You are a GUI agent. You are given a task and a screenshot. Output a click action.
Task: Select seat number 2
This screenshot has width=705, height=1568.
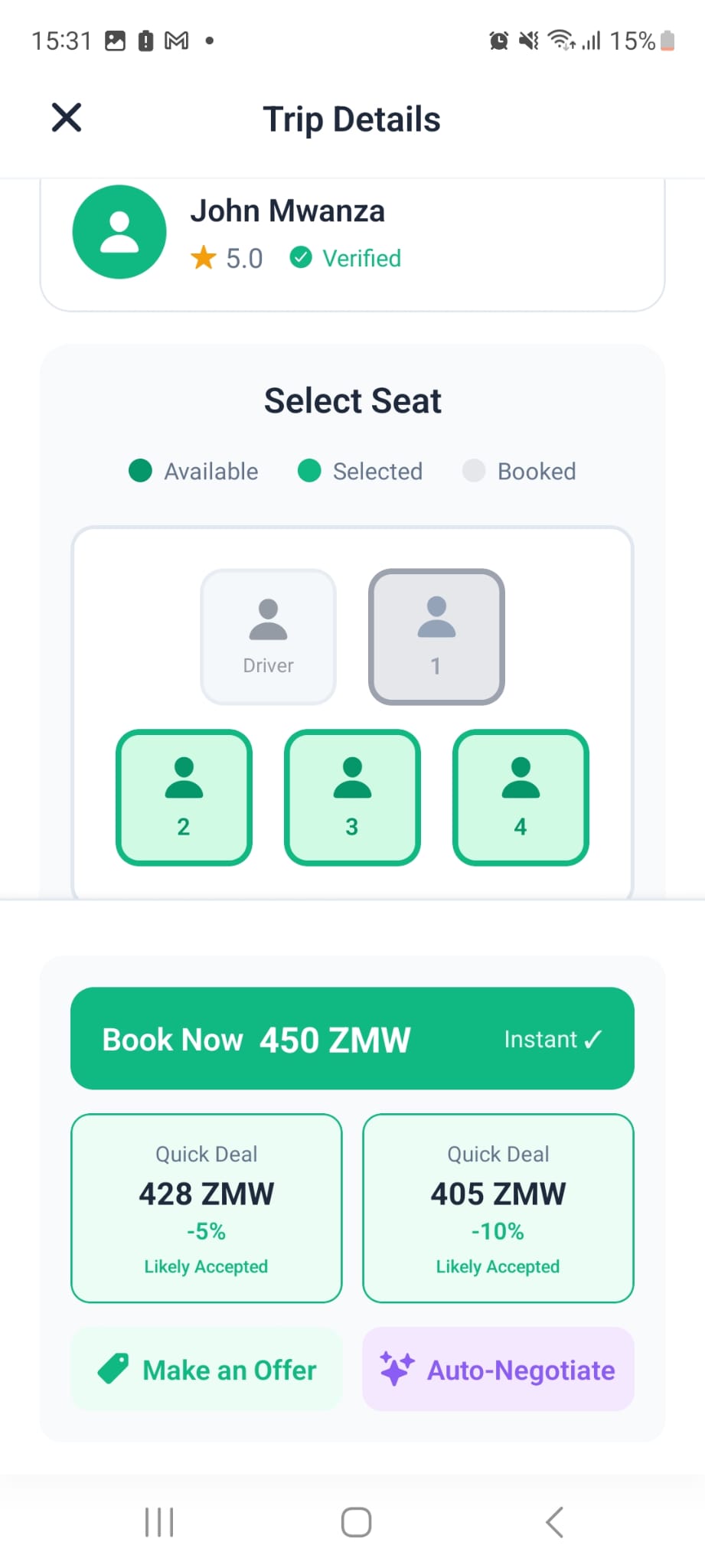click(184, 797)
